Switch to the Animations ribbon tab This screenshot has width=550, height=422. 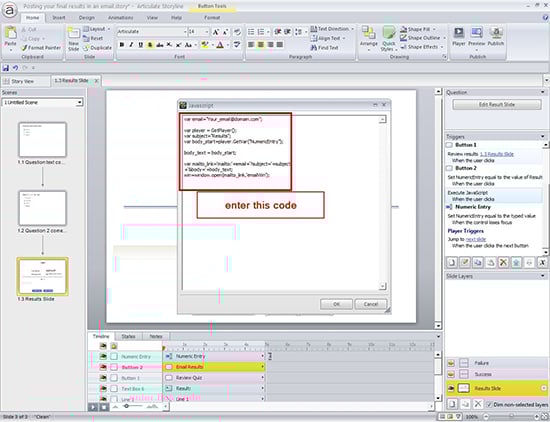click(x=120, y=18)
